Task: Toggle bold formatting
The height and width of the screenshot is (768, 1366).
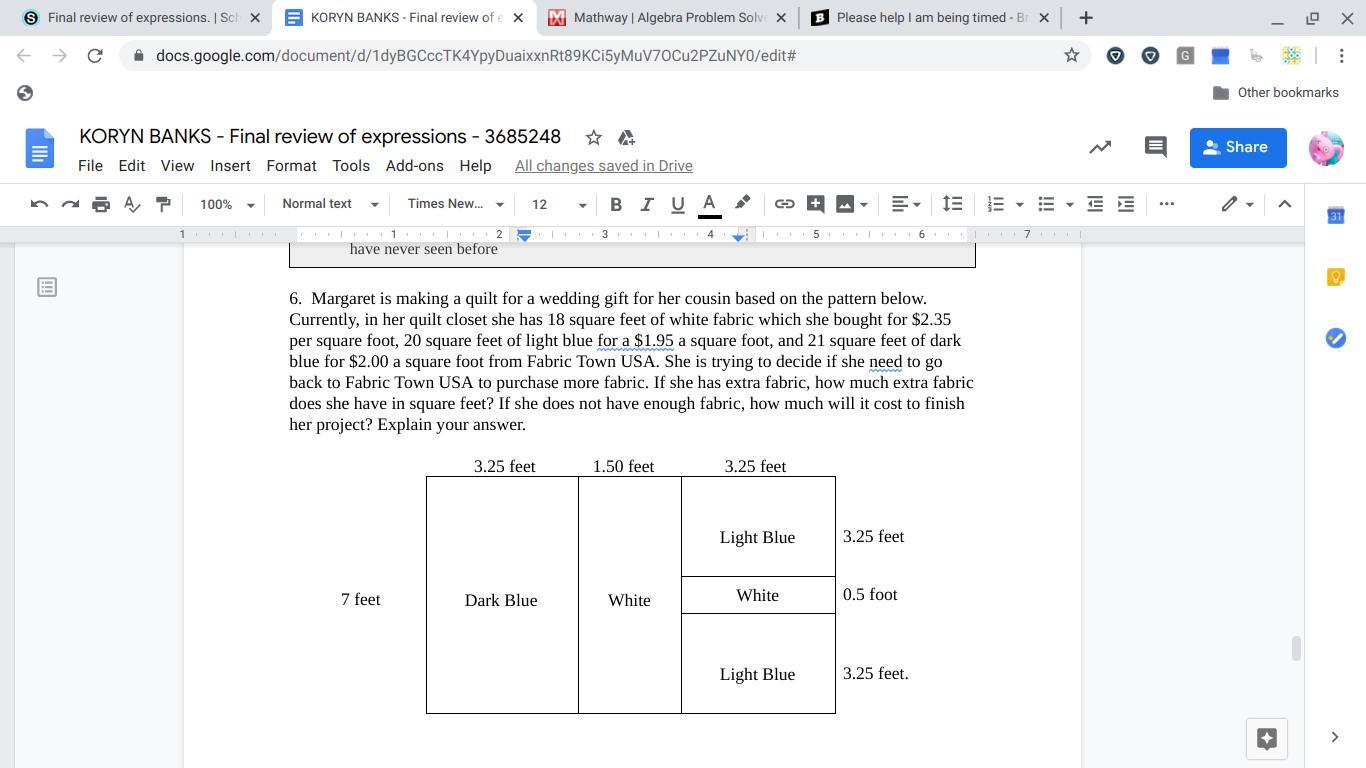Action: (x=616, y=204)
